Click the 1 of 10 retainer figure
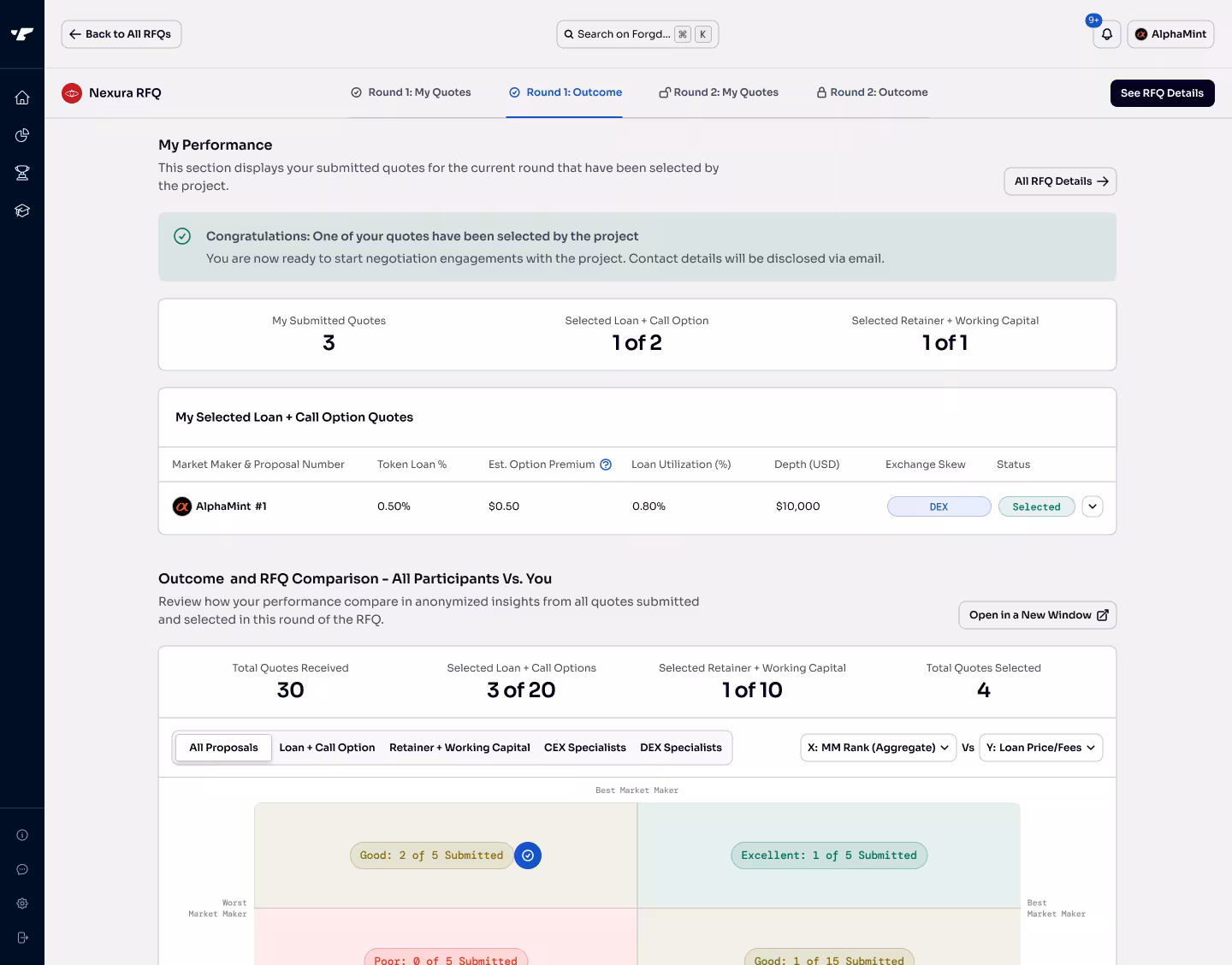This screenshot has height=965, width=1232. (752, 690)
